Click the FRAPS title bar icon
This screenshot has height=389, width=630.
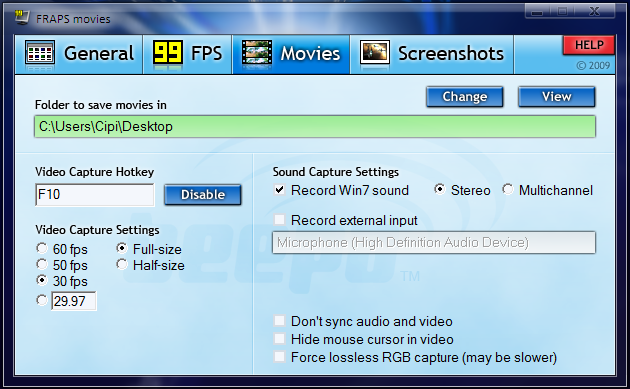22,17
